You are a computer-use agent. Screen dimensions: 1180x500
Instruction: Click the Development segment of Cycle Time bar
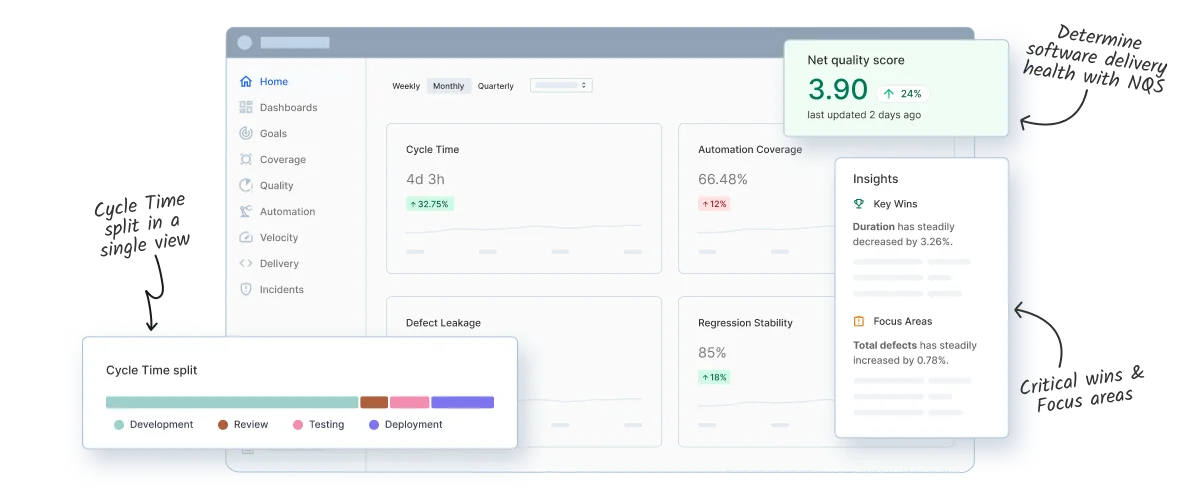pos(232,402)
